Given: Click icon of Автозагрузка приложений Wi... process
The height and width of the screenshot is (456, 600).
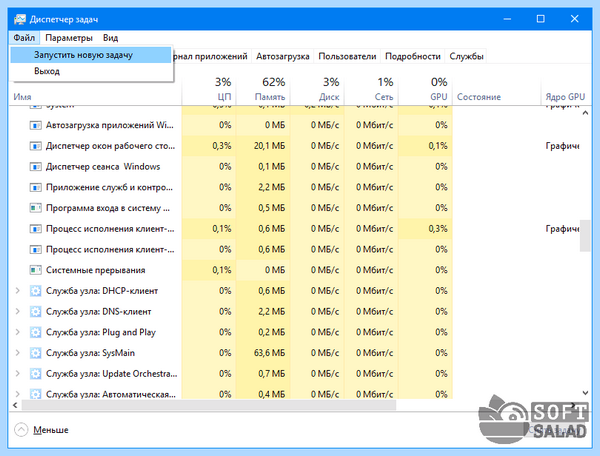Looking at the screenshot, I should pyautogui.click(x=36, y=125).
